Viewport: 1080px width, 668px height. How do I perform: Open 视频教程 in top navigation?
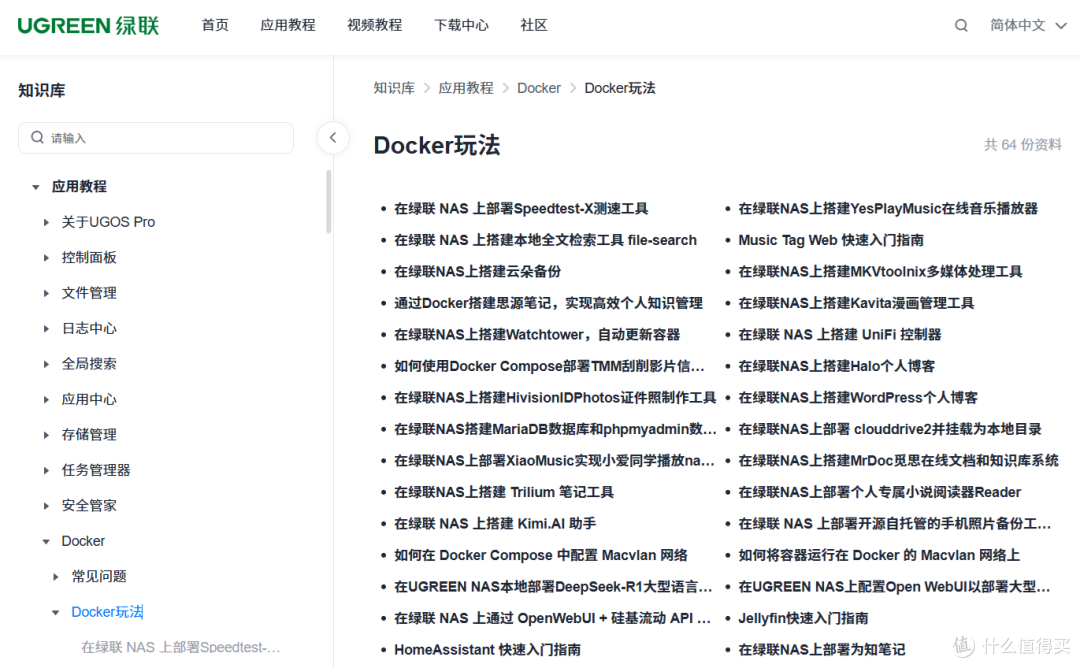pyautogui.click(x=375, y=25)
